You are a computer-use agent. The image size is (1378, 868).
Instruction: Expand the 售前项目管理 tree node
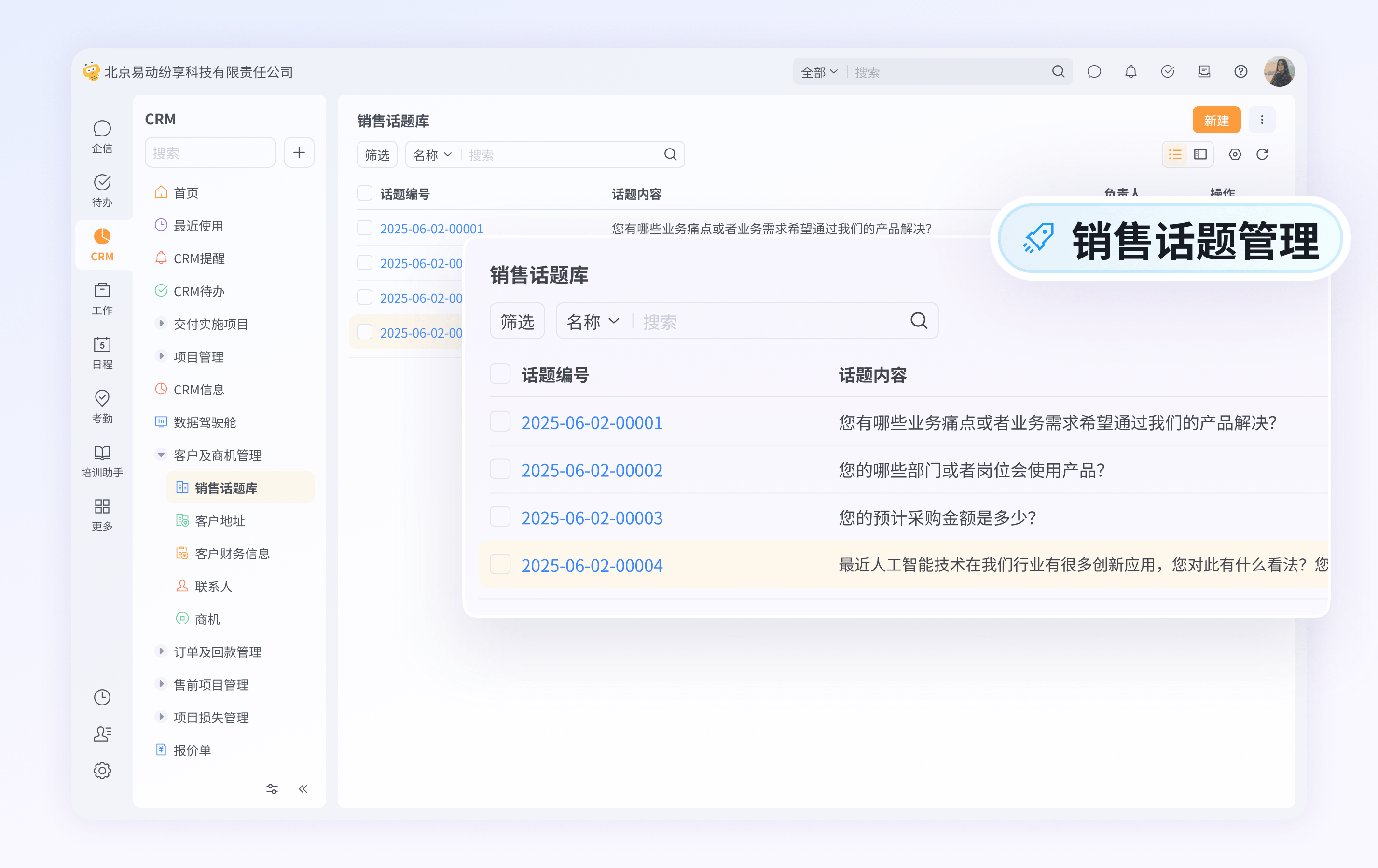pyautogui.click(x=161, y=684)
